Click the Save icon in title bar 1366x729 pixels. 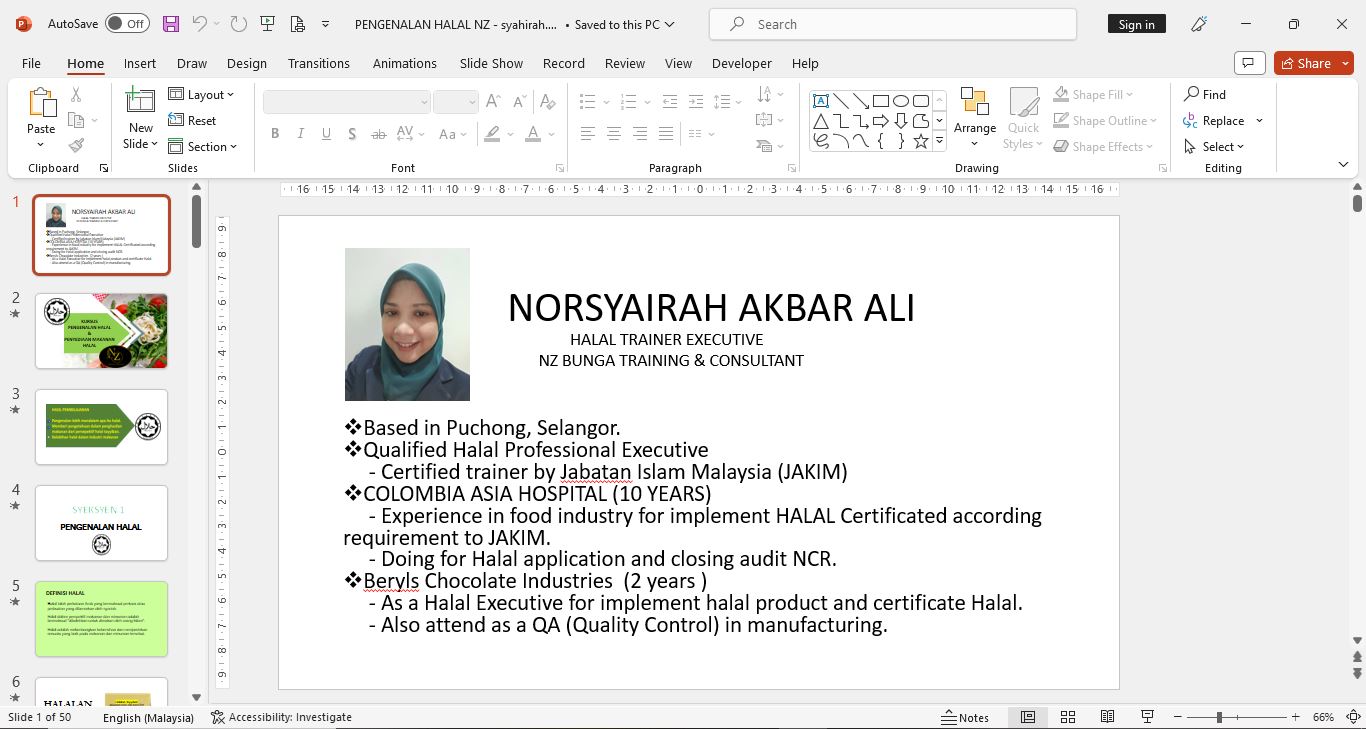171,24
